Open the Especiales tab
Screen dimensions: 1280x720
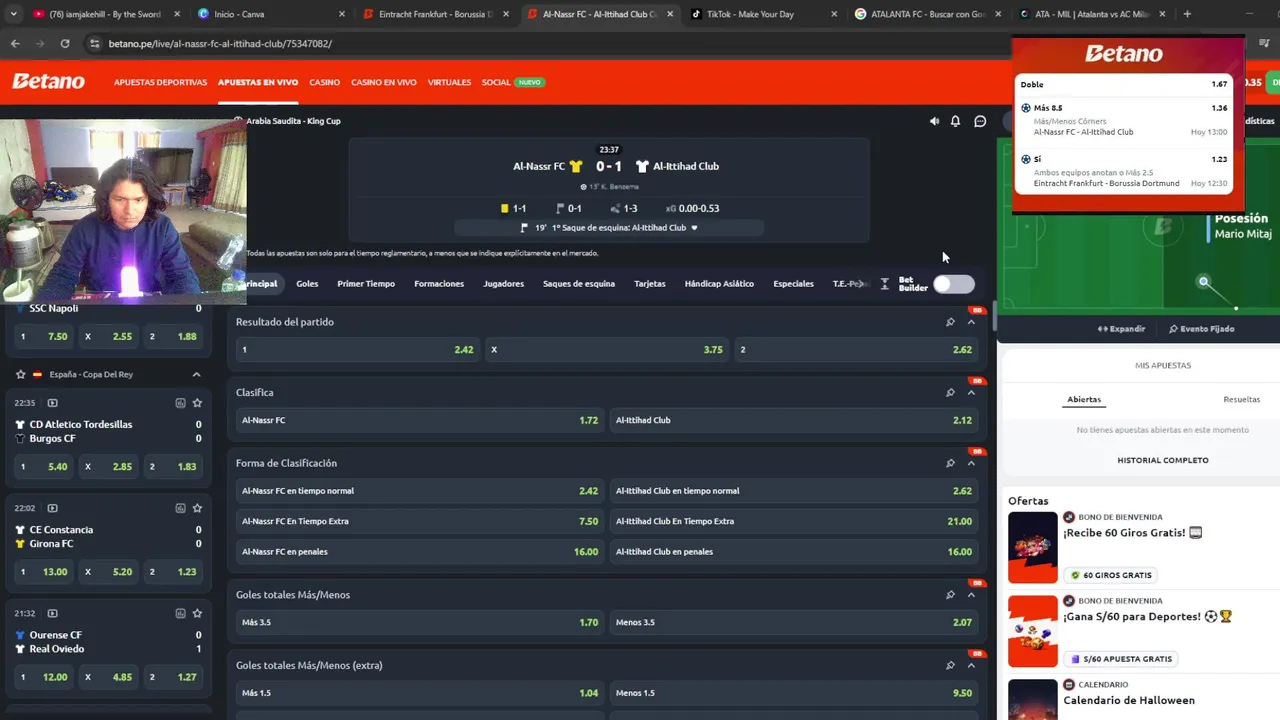click(x=793, y=284)
